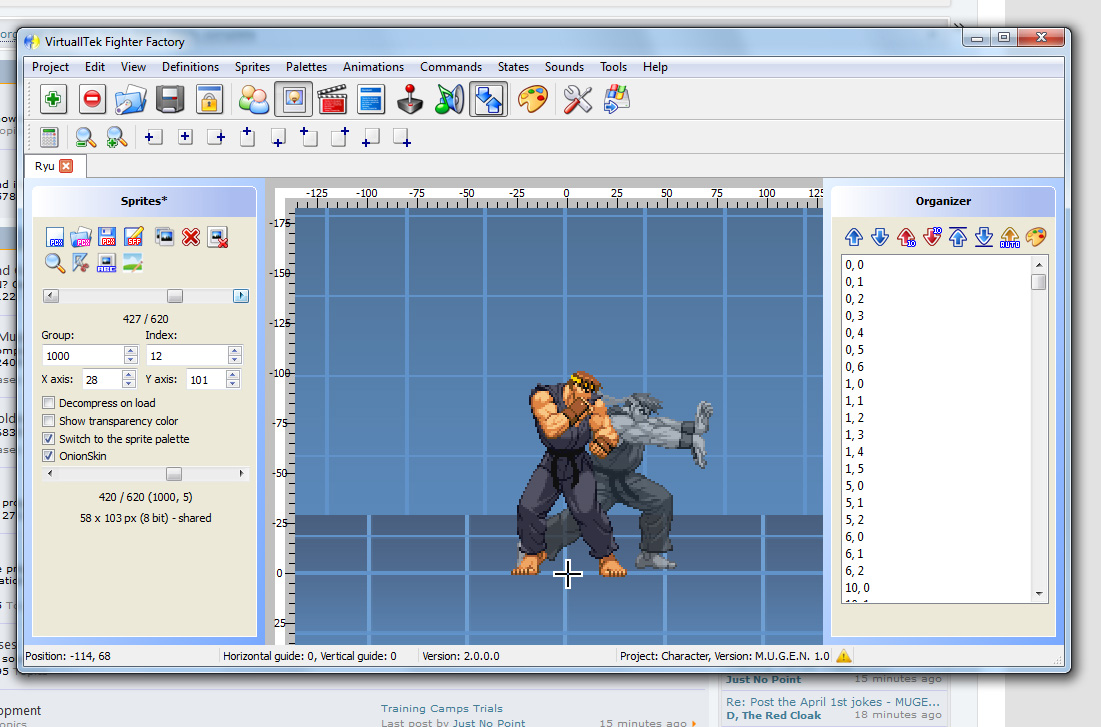Click the SFF save icon in Sprites panel
Image resolution: width=1101 pixels, height=727 pixels.
pyautogui.click(x=133, y=237)
